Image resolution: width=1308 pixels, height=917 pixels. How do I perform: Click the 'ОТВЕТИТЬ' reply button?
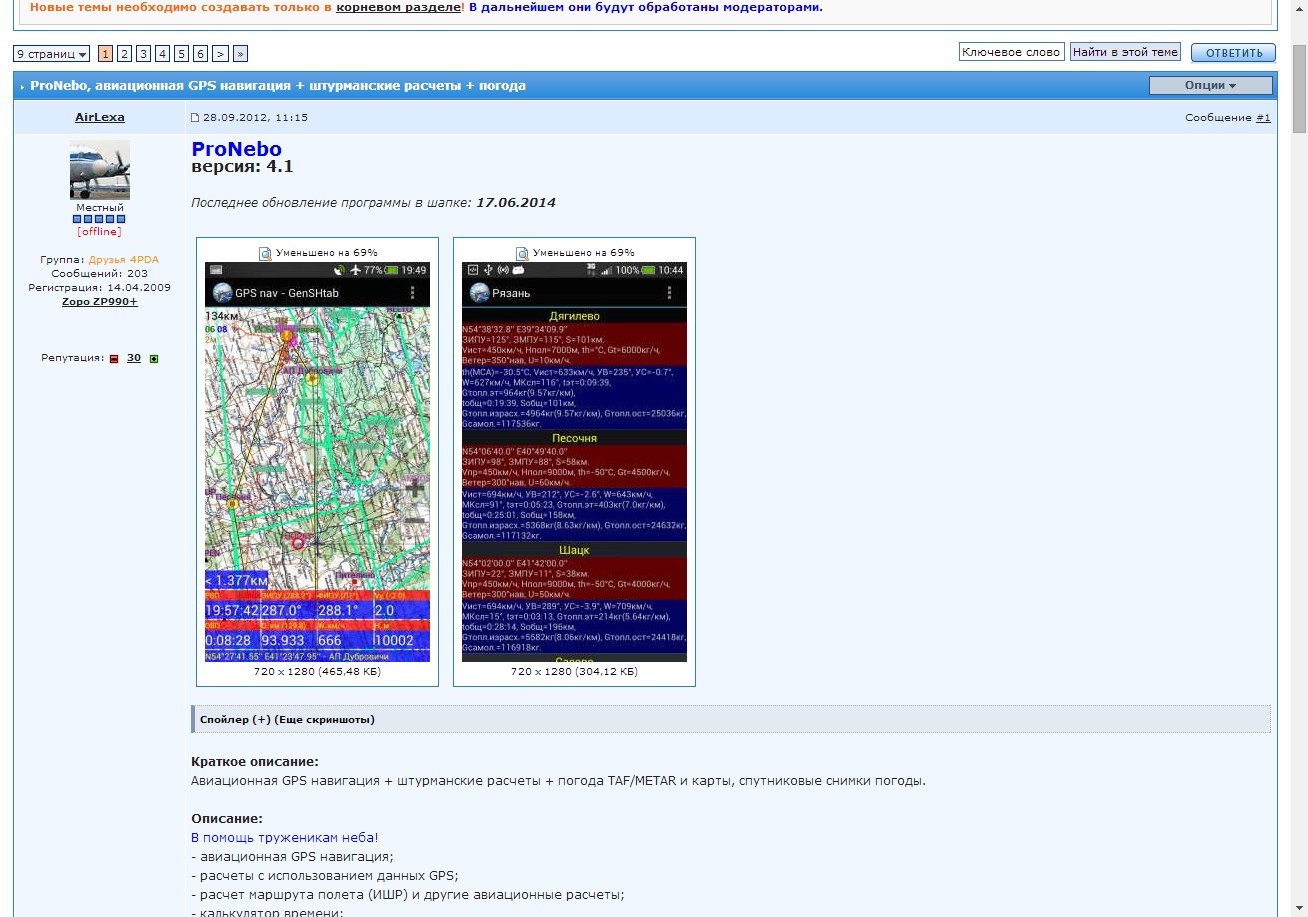1233,53
